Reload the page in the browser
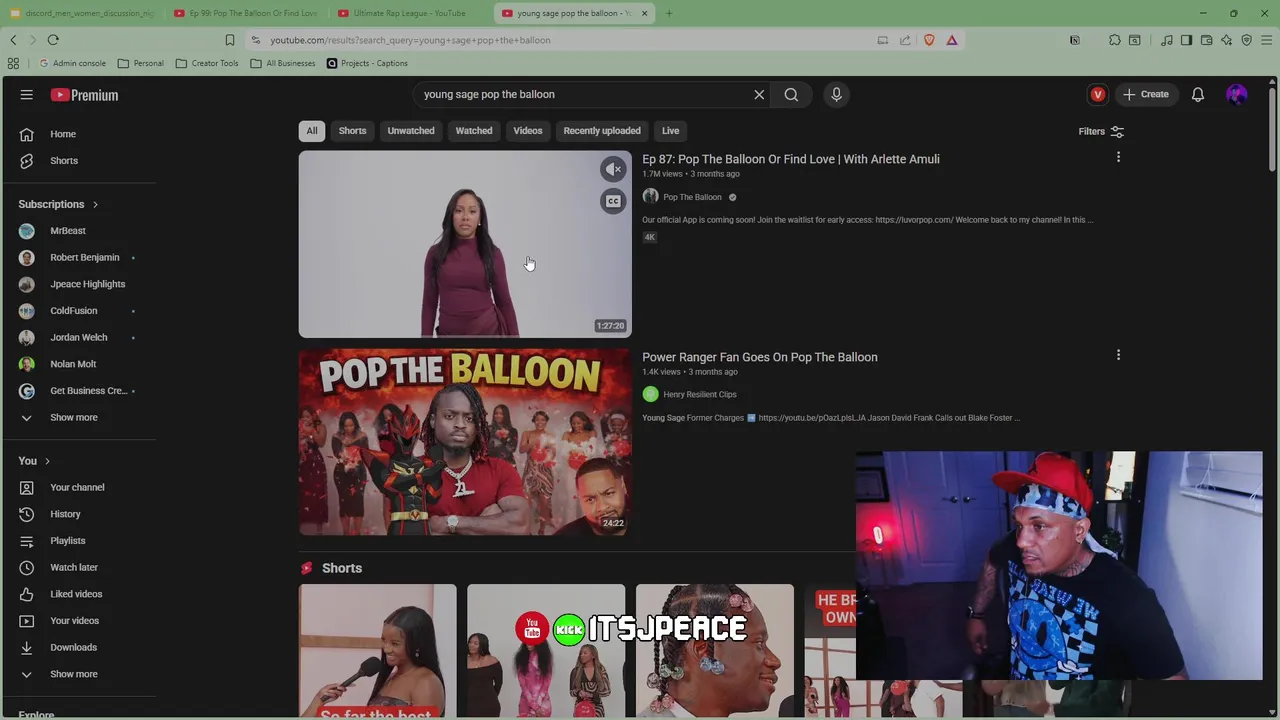 [x=53, y=40]
